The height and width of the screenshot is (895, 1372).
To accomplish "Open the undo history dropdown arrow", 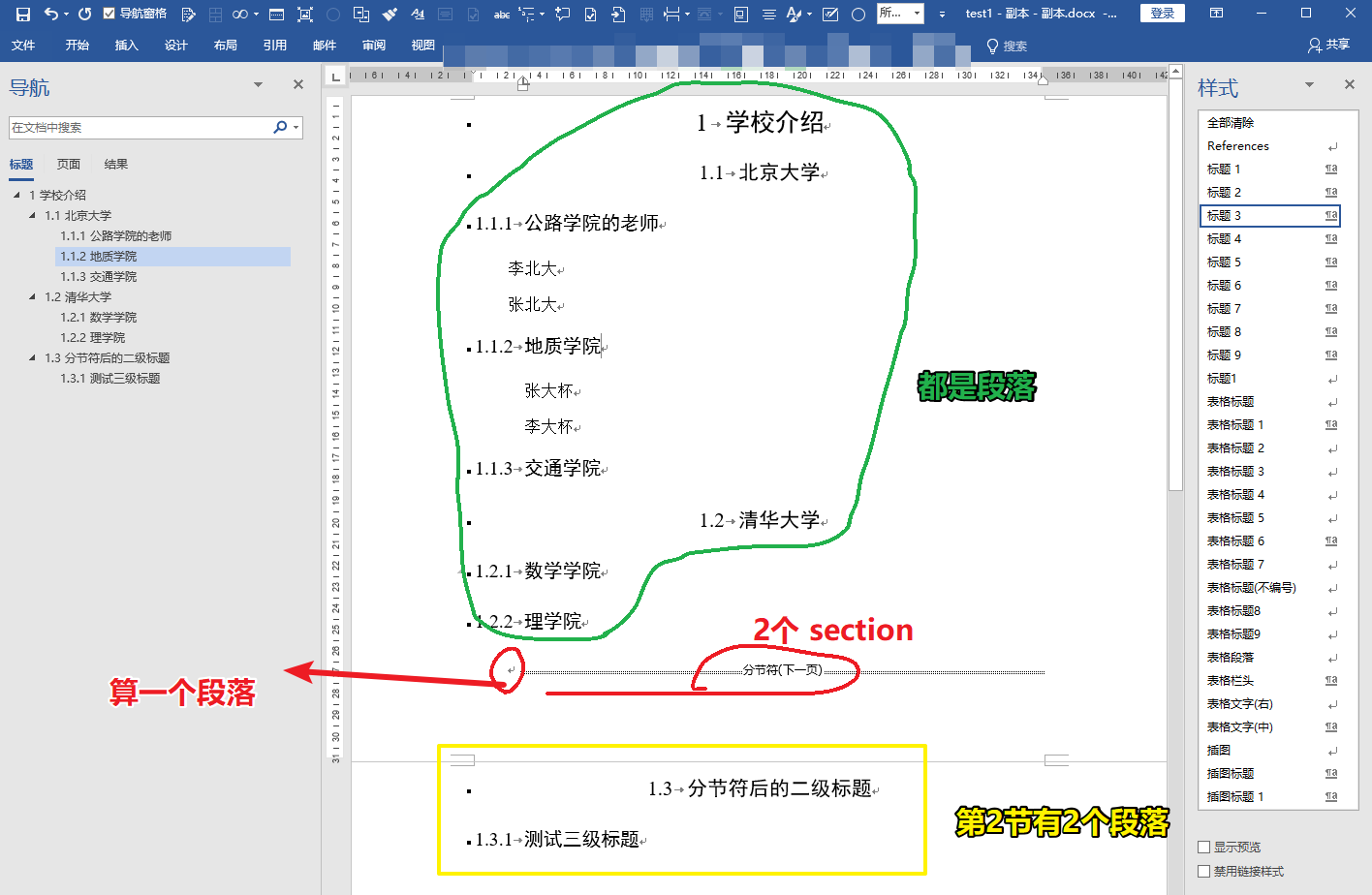I will point(66,14).
